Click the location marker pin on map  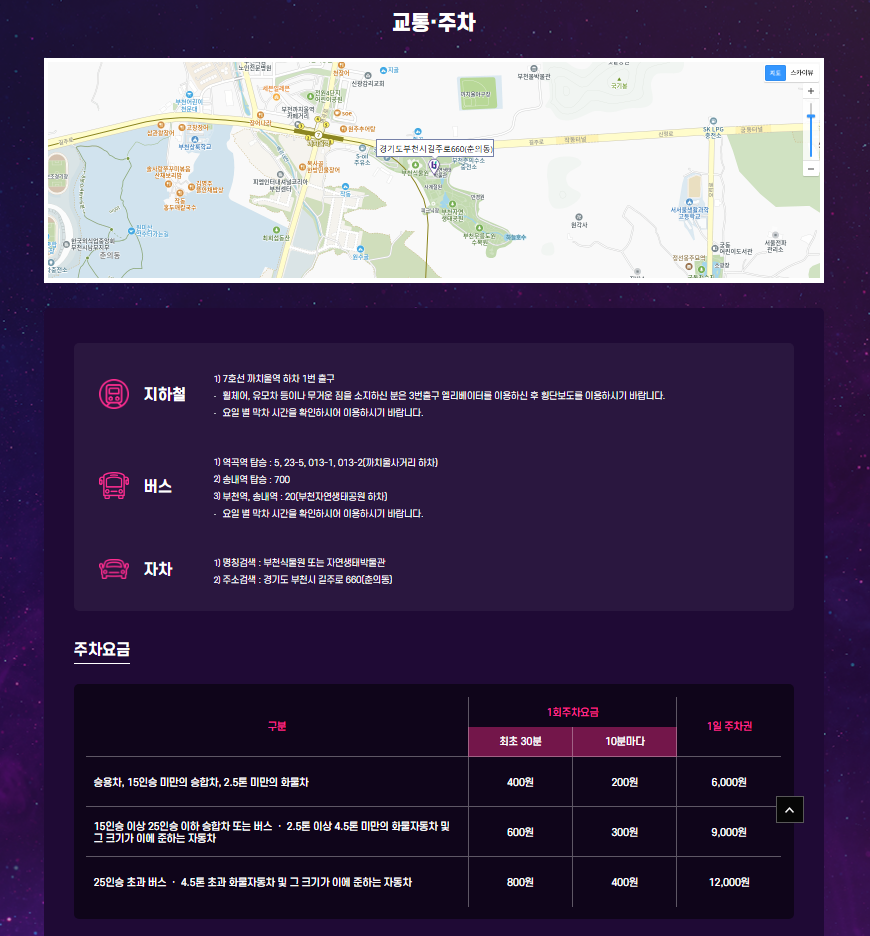point(434,165)
